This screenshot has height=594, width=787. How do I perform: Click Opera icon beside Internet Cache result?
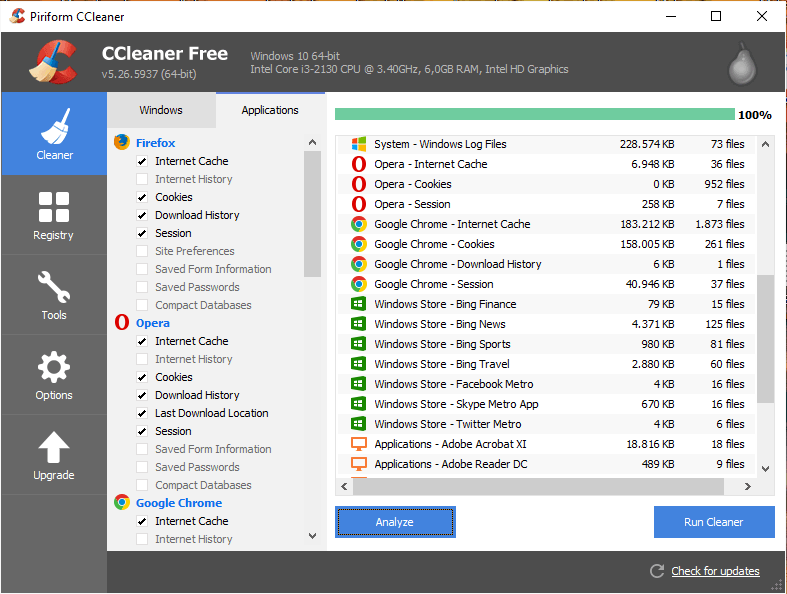358,164
